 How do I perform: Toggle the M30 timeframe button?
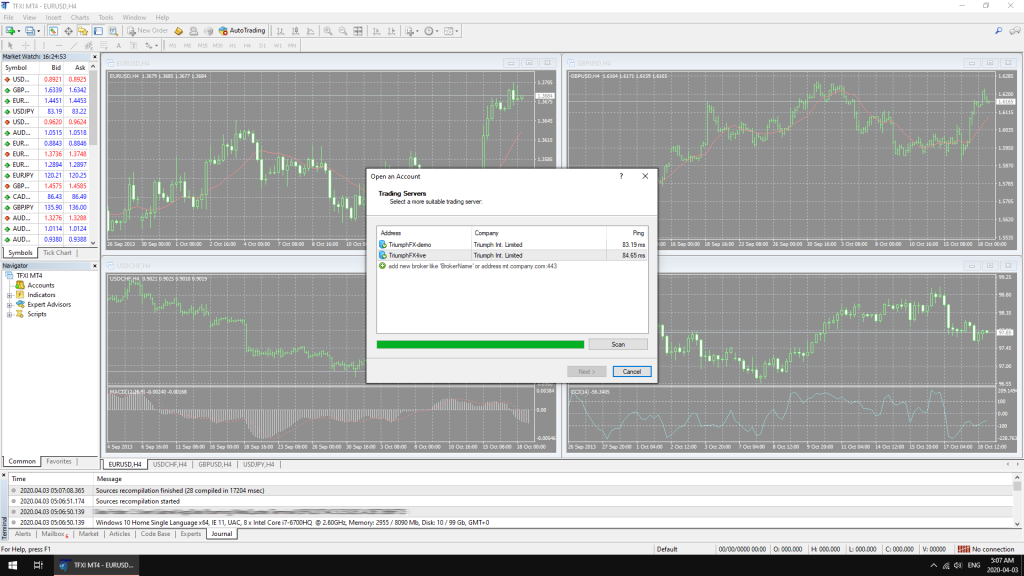[x=217, y=46]
